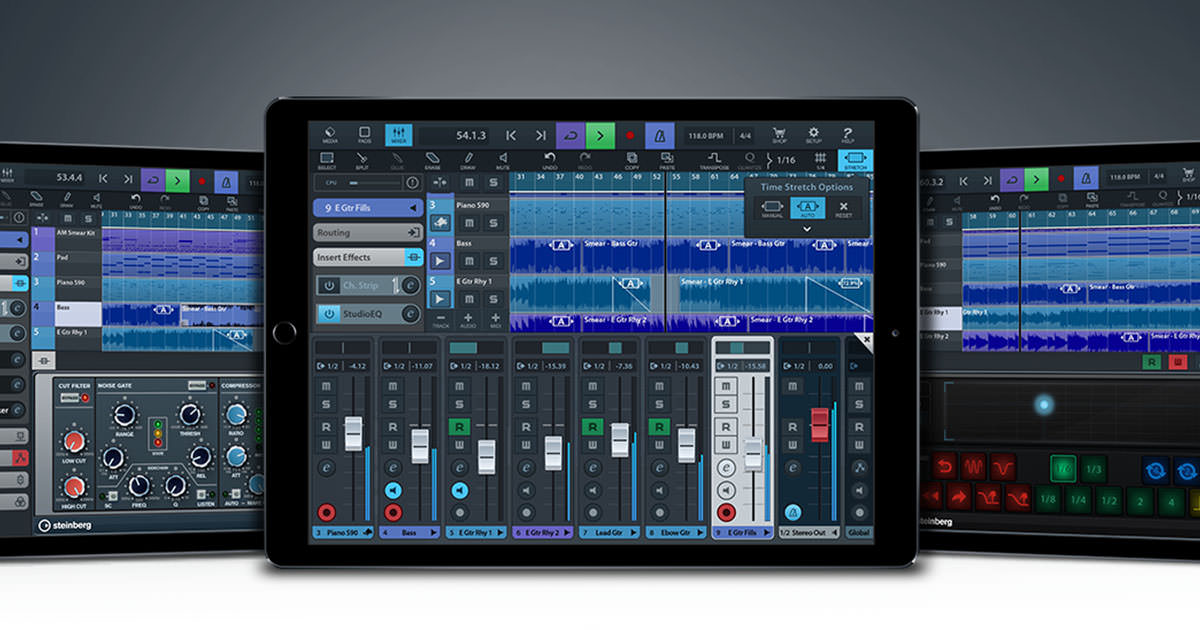The image size is (1200, 630).
Task: Click the red Stereo Out fader handle
Action: (x=820, y=424)
